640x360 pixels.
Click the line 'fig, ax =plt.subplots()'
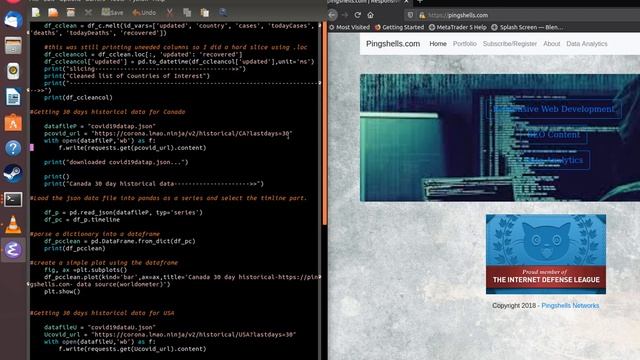[85, 270]
